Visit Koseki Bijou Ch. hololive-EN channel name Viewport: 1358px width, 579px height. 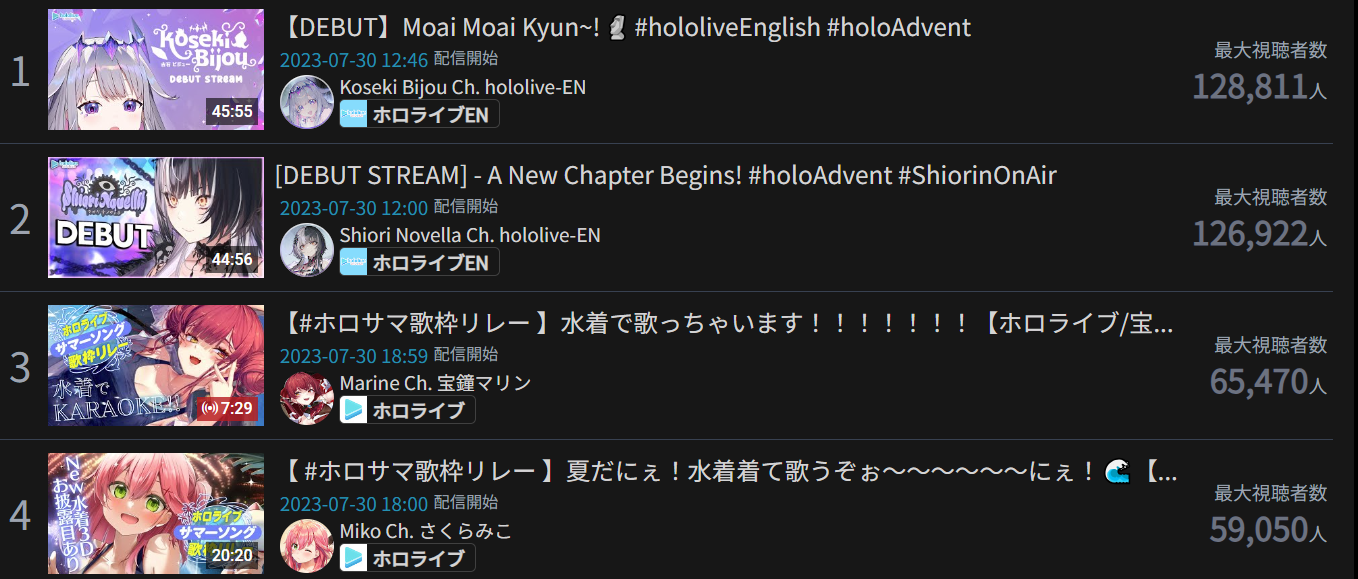[463, 87]
